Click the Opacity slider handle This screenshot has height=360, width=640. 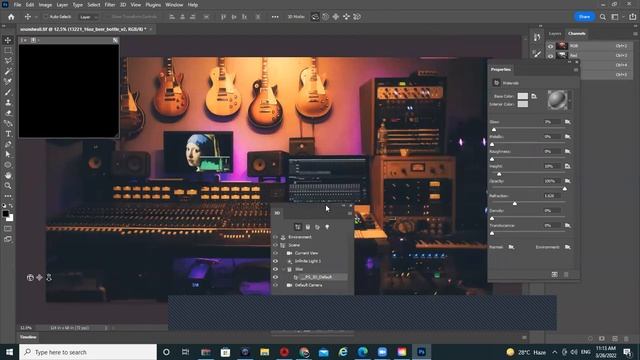click(x=565, y=189)
